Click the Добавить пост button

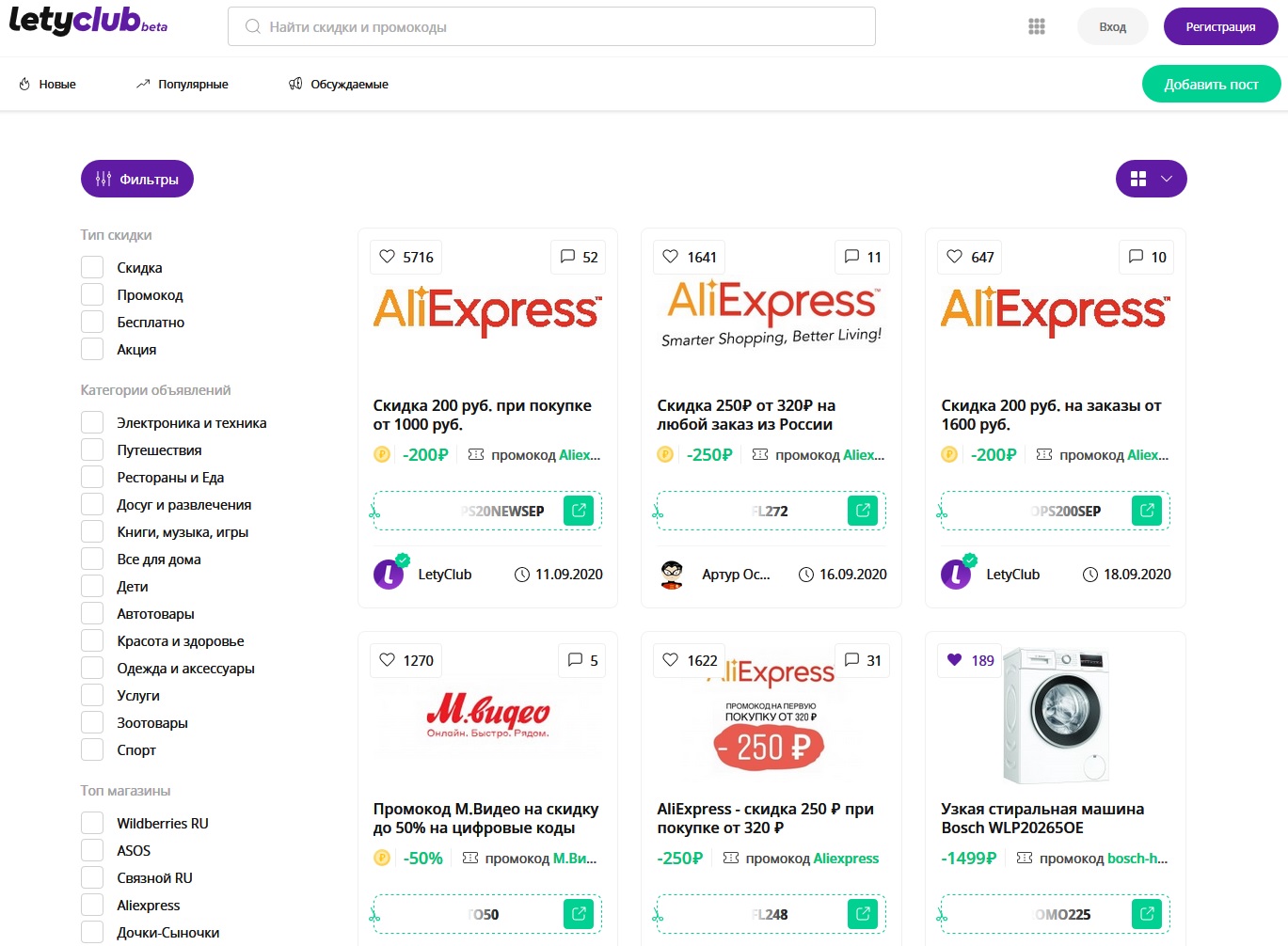coord(1210,84)
